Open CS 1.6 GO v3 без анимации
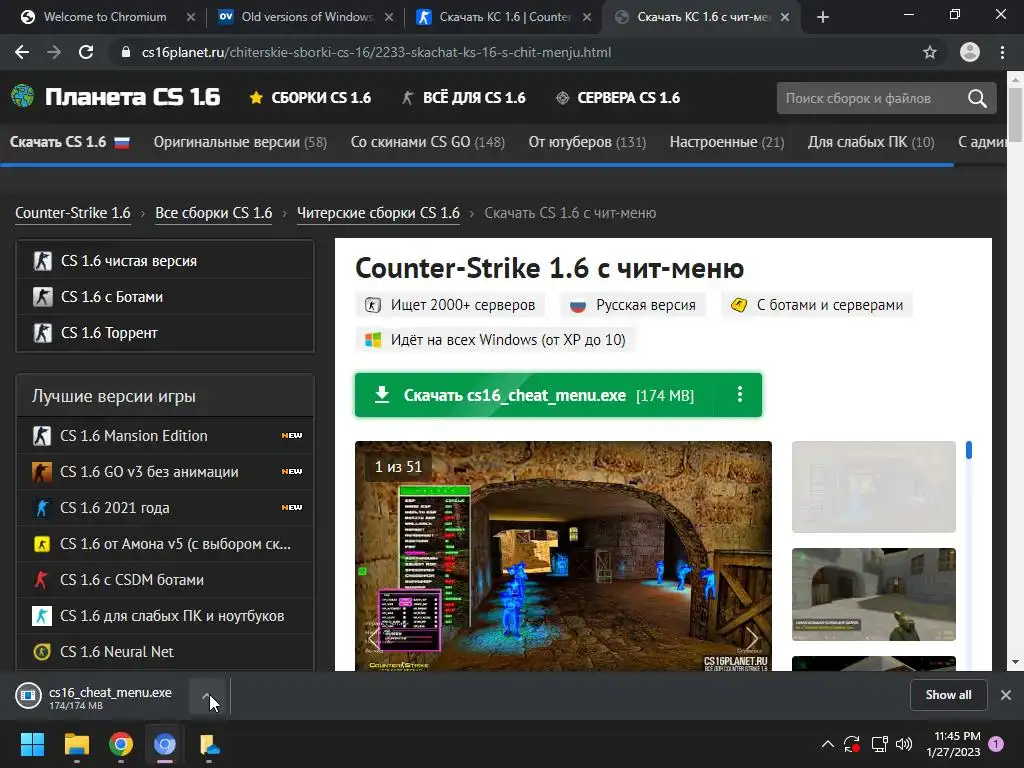Viewport: 1024px width, 768px height. [x=165, y=472]
